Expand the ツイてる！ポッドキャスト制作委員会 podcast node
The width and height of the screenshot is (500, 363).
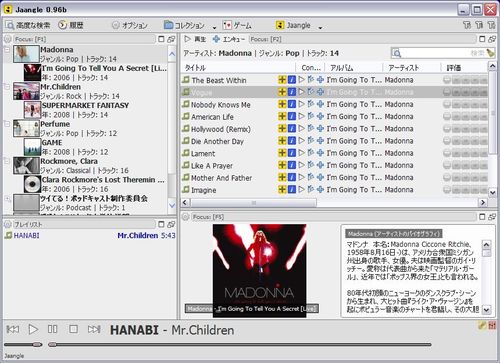tap(7, 199)
